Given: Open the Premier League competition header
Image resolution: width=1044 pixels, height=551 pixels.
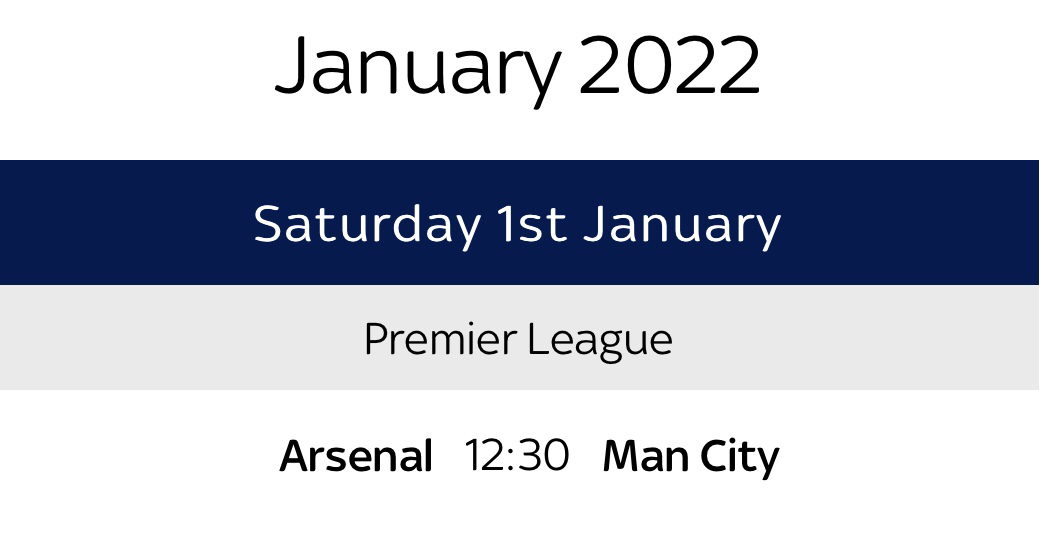Looking at the screenshot, I should point(519,337).
